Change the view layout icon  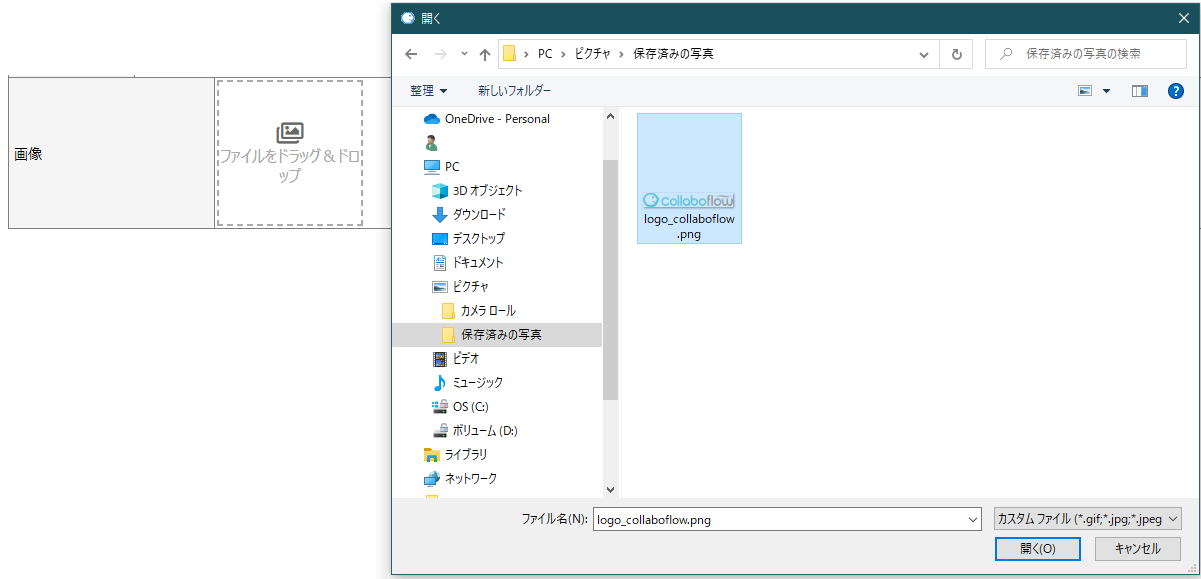(x=1085, y=91)
